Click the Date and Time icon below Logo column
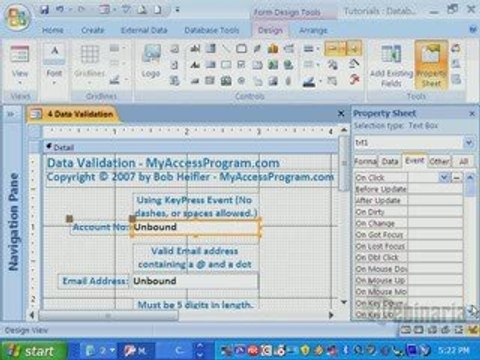The image size is (480, 360). click(174, 80)
